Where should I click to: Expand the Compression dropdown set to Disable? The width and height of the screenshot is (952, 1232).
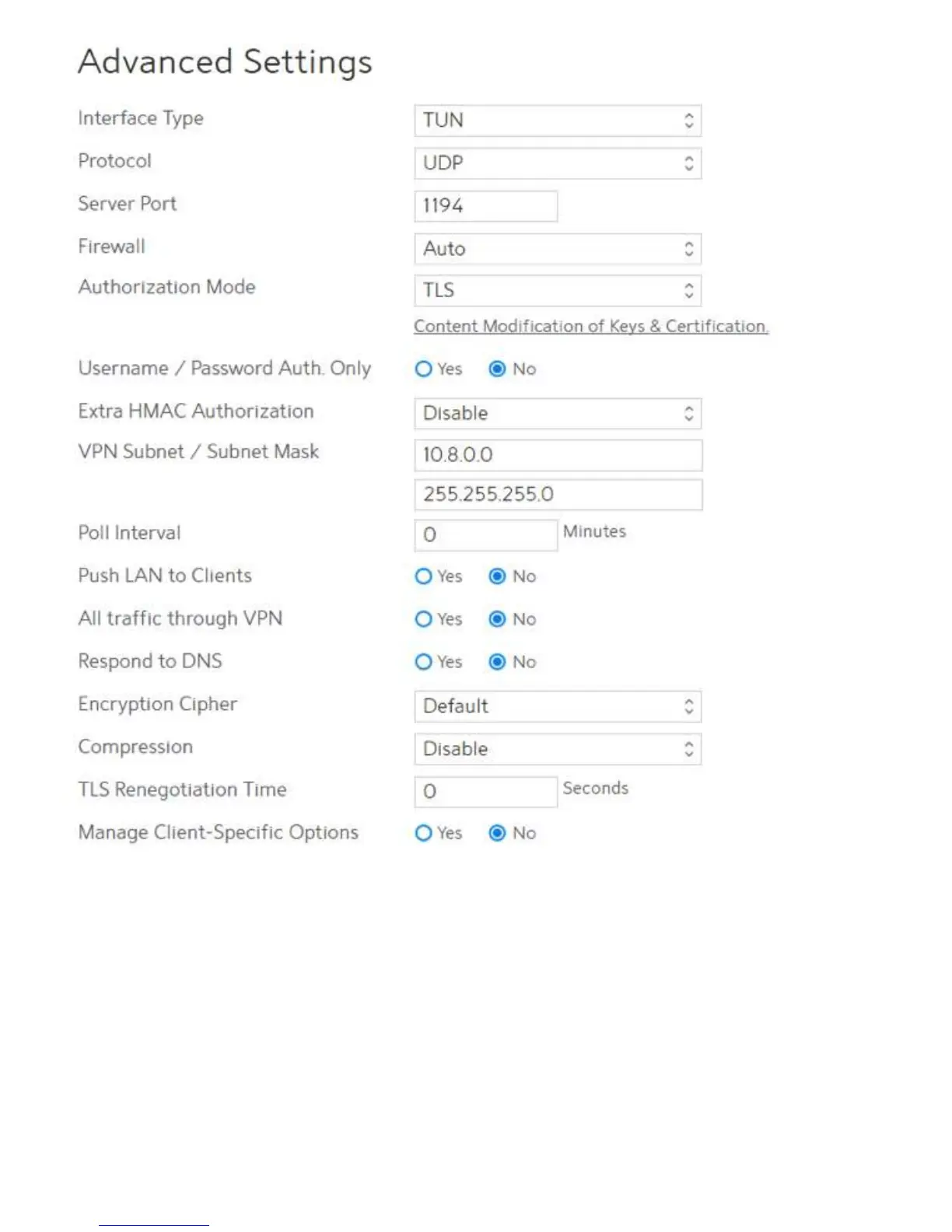[x=558, y=750]
